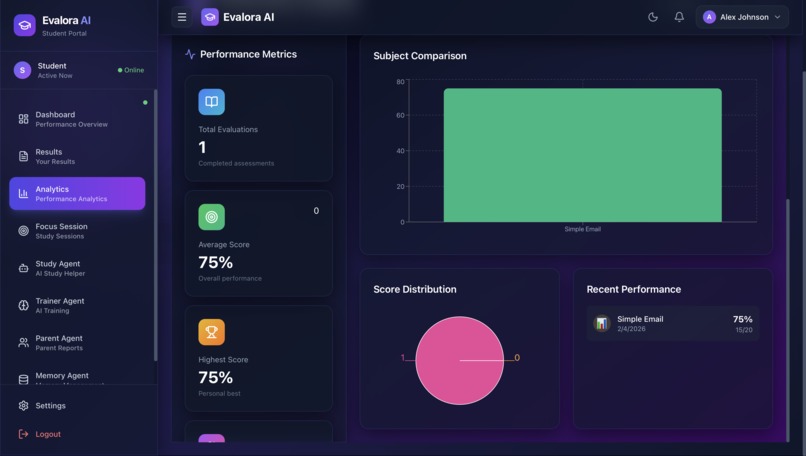
Task: Click the Memory Agent database icon
Action: [x=23, y=379]
